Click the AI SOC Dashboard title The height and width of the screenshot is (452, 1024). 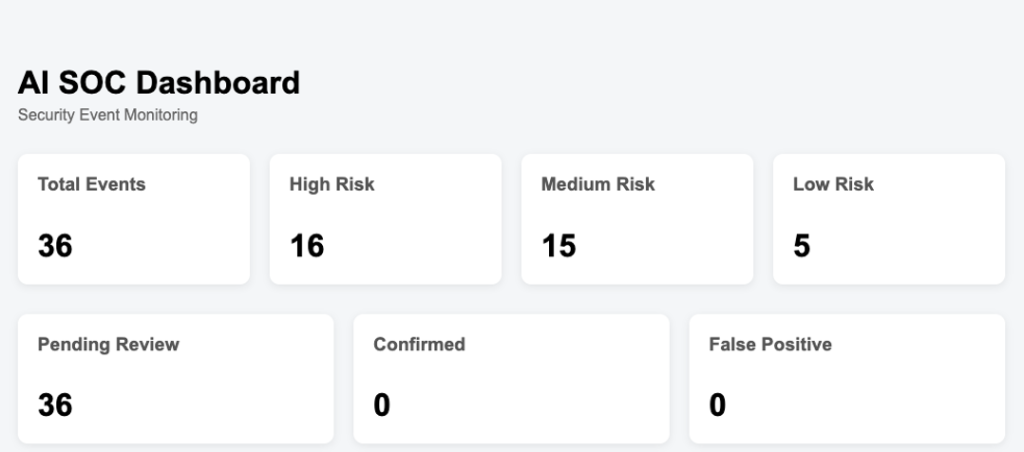point(159,83)
